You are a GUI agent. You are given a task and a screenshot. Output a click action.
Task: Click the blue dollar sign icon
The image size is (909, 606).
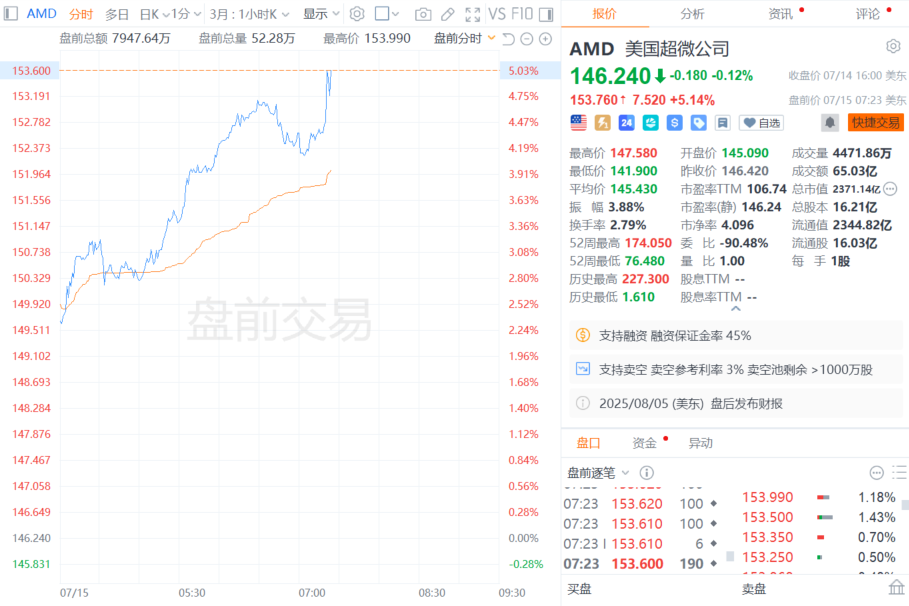674,122
